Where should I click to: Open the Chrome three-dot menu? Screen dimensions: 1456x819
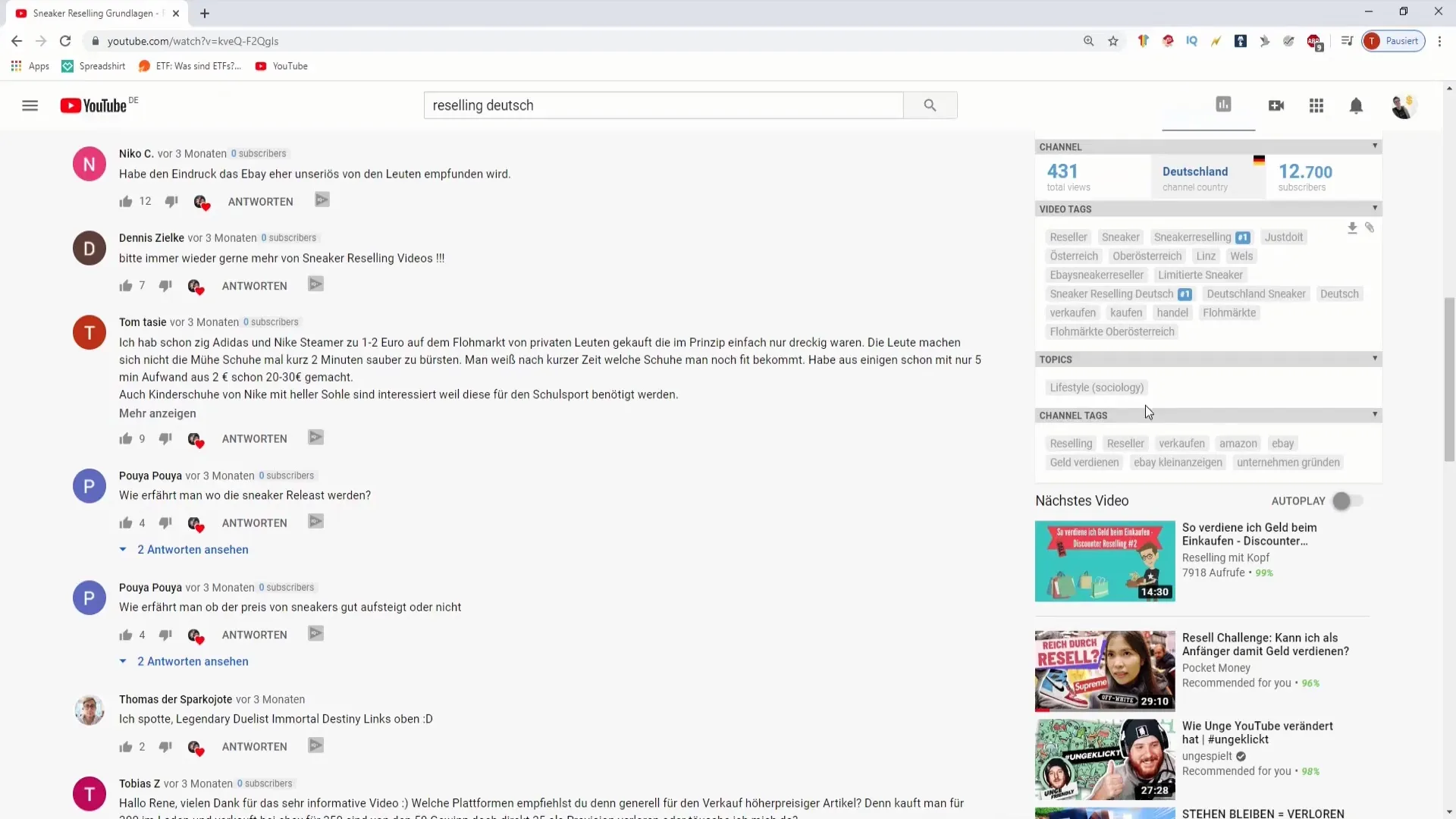[x=1439, y=41]
